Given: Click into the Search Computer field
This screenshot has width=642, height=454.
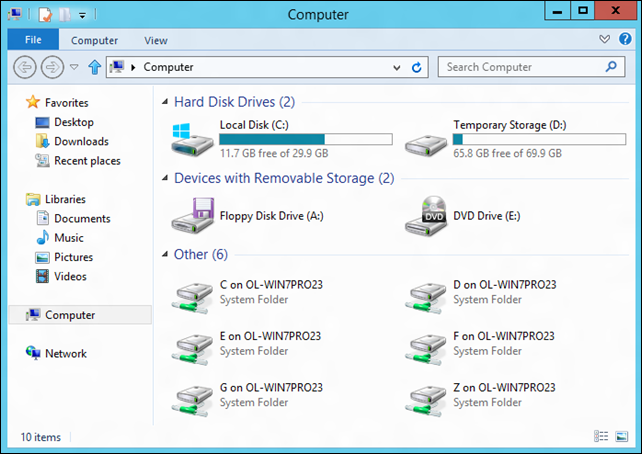Looking at the screenshot, I should pyautogui.click(x=520, y=67).
